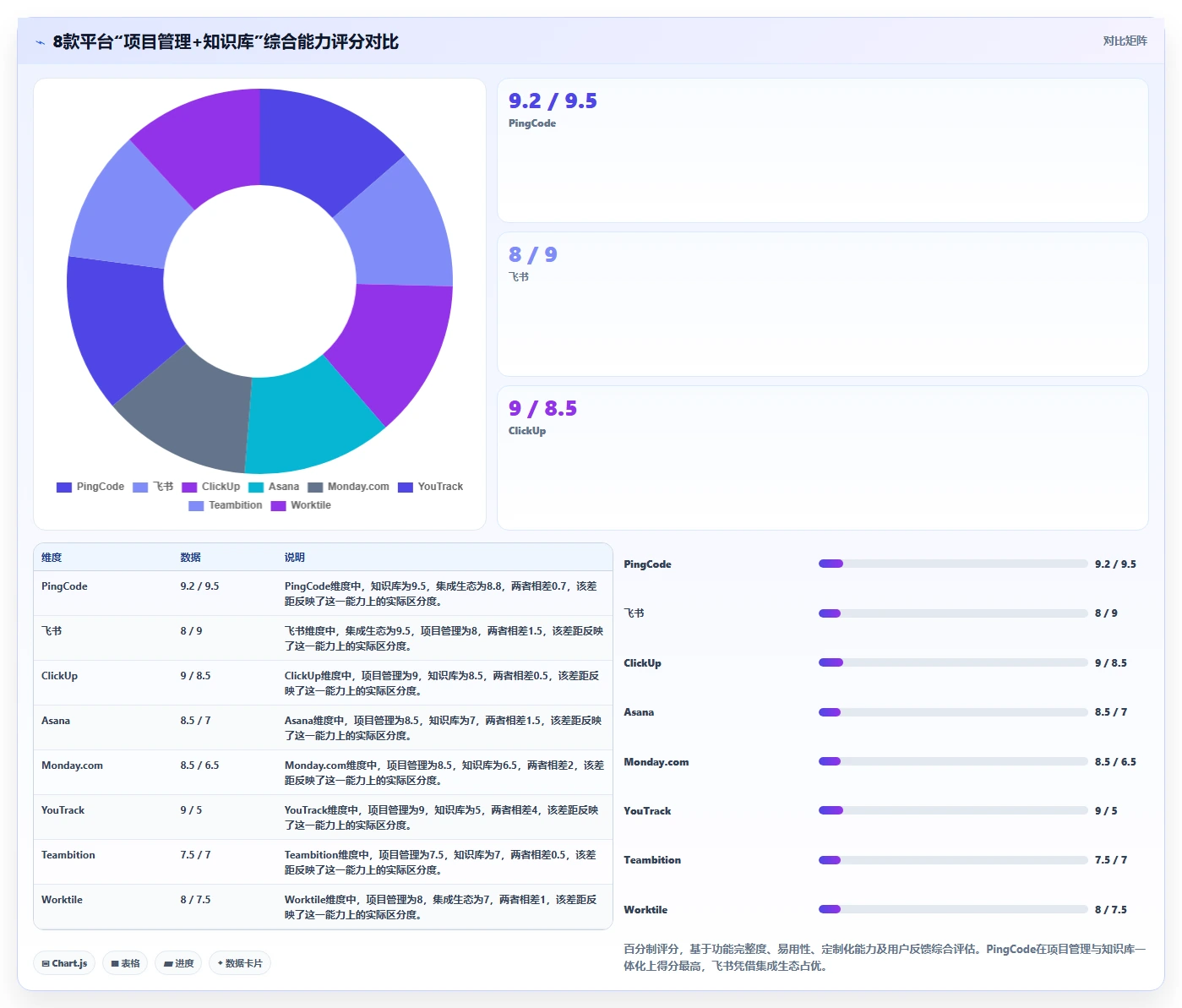Screen dimensions: 1182x1008
Task: Toggle Asana legend item in chart
Action: [274, 488]
